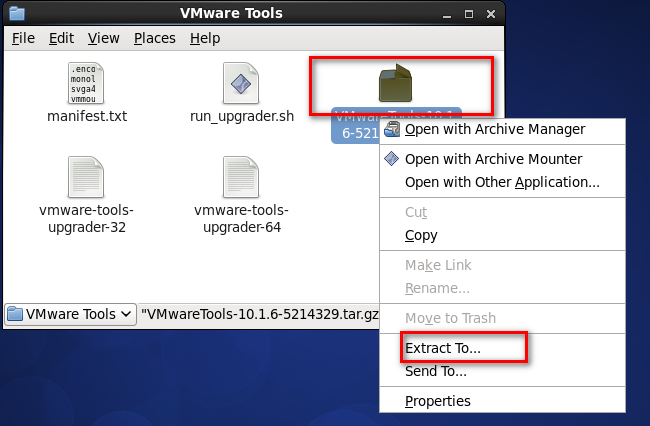Close the VMware Tools window
650x426 pixels.
pyautogui.click(x=491, y=14)
